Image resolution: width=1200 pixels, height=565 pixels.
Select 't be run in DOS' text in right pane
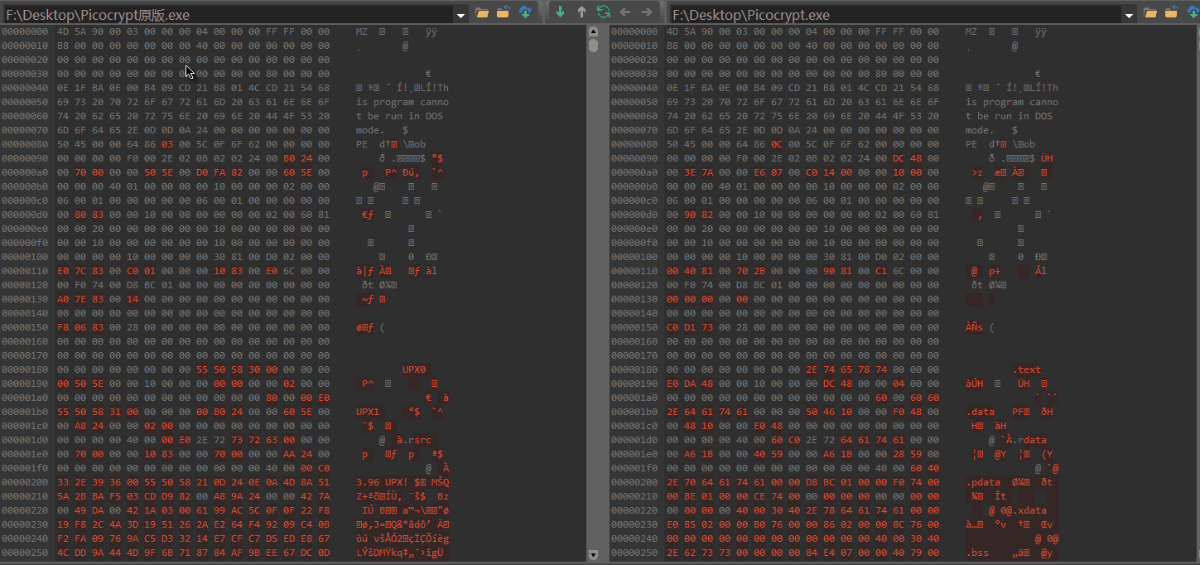point(1009,116)
